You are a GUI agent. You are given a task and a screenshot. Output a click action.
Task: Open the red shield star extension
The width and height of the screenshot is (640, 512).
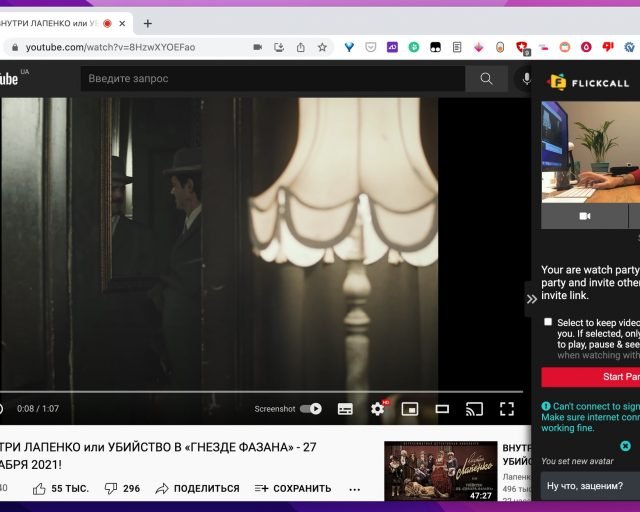(522, 48)
